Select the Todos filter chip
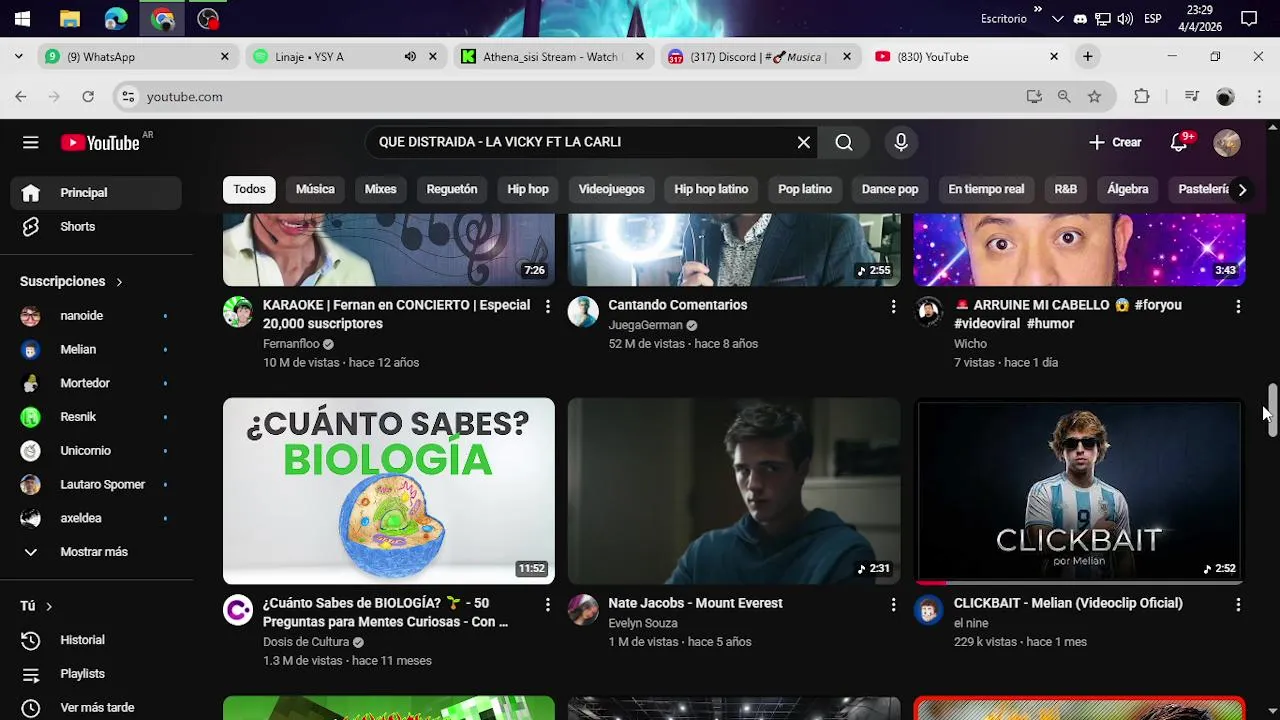The height and width of the screenshot is (720, 1280). [250, 189]
